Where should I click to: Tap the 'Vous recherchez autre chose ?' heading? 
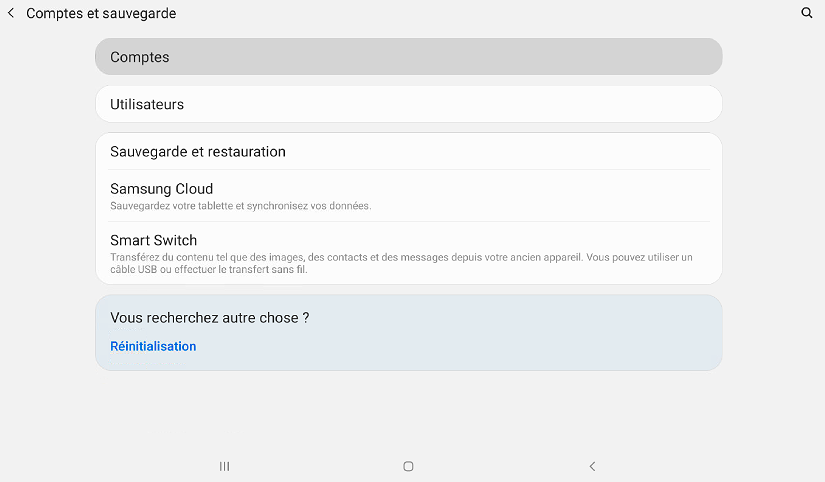coord(209,318)
